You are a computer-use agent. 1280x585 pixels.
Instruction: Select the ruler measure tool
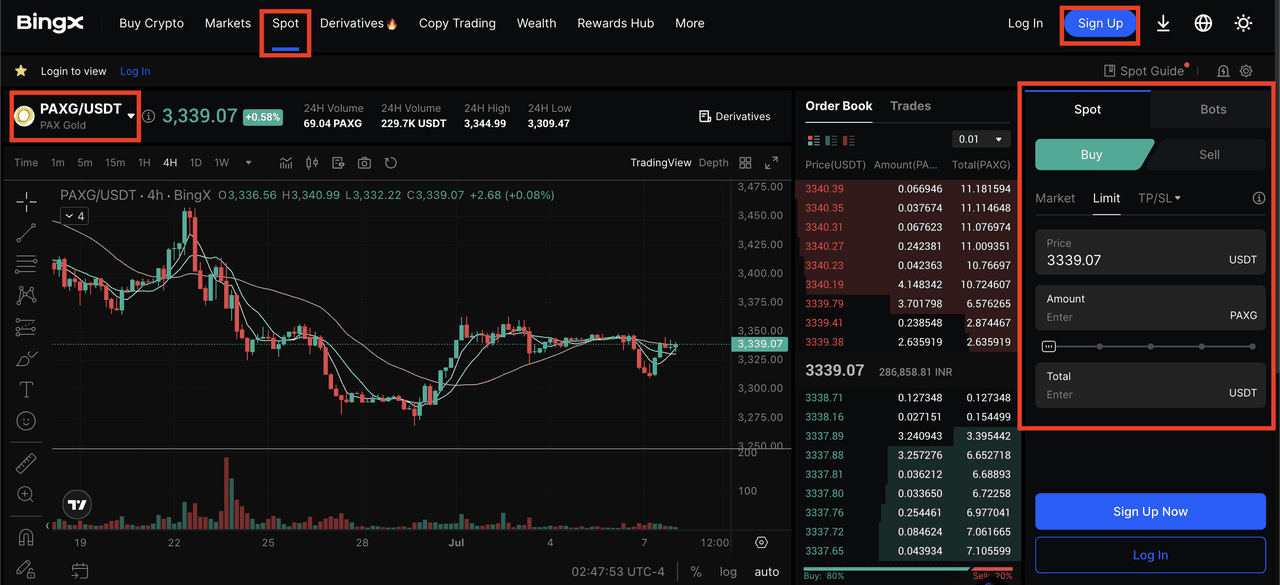tap(26, 463)
